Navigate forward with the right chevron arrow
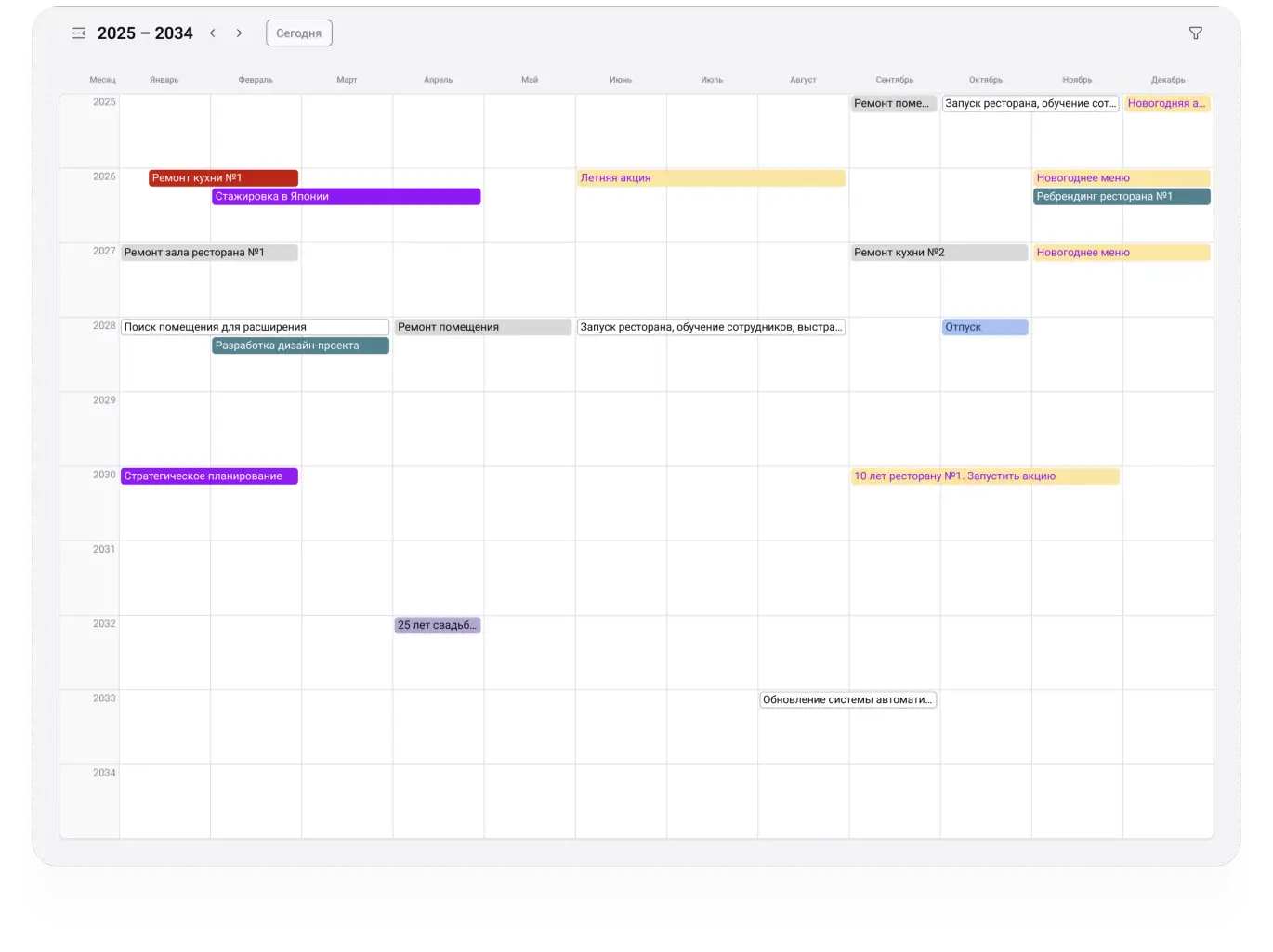 [239, 33]
